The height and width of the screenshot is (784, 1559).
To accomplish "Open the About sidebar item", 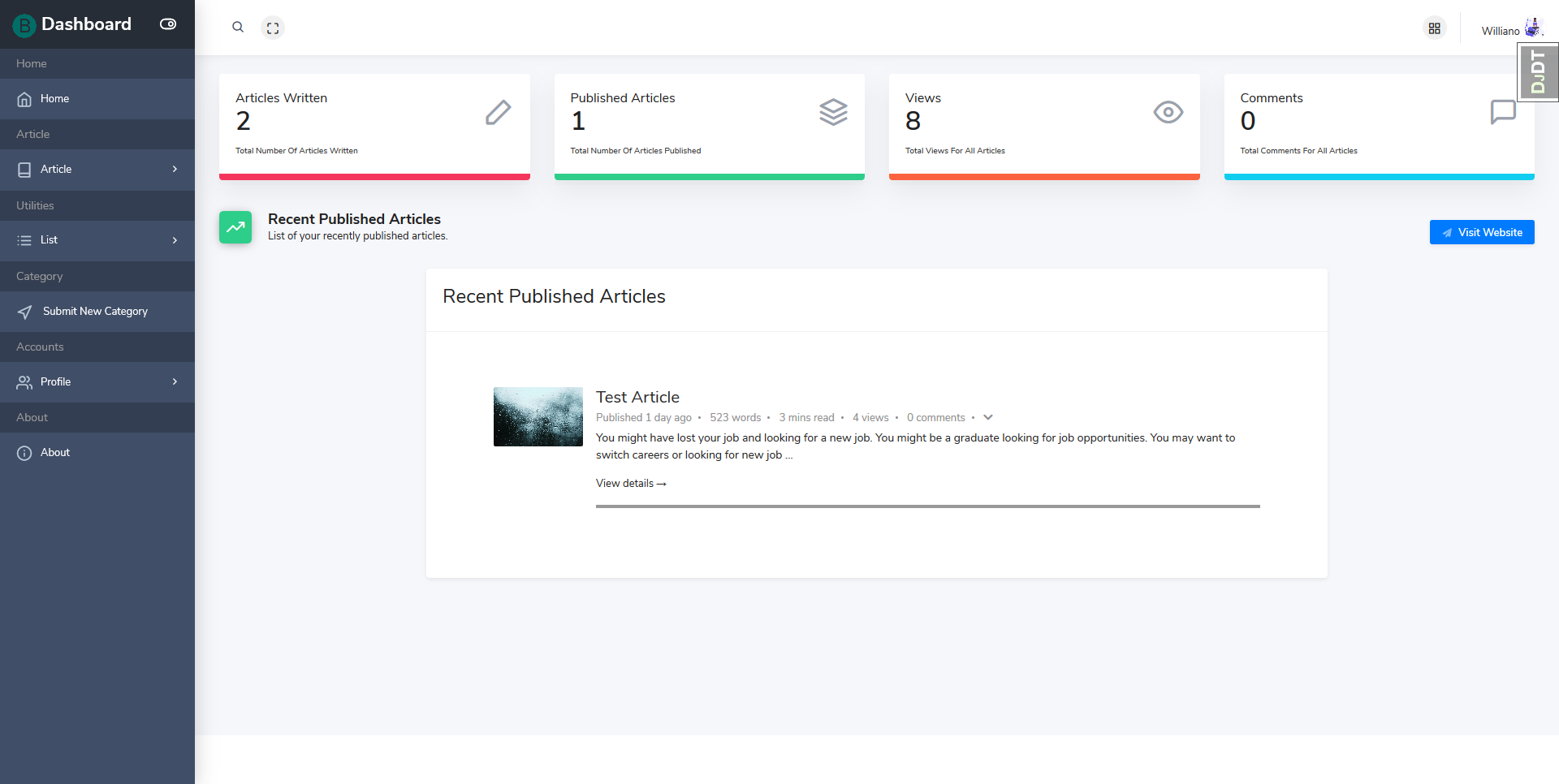I will pyautogui.click(x=54, y=453).
